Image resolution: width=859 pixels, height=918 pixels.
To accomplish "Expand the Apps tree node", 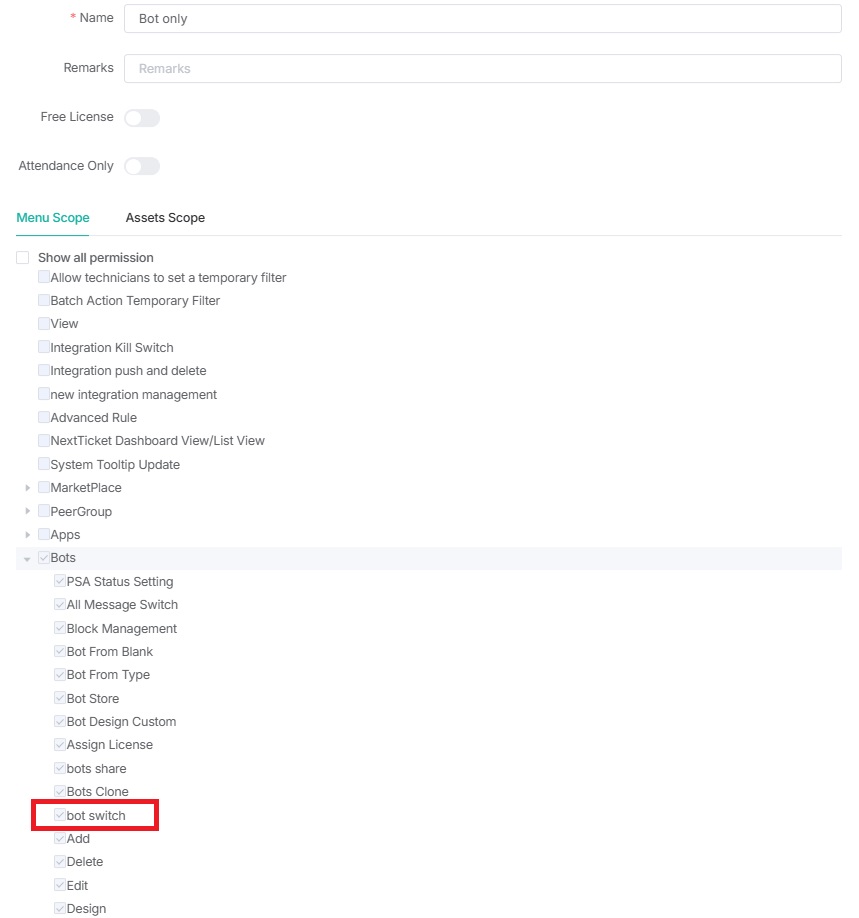I will pos(28,535).
